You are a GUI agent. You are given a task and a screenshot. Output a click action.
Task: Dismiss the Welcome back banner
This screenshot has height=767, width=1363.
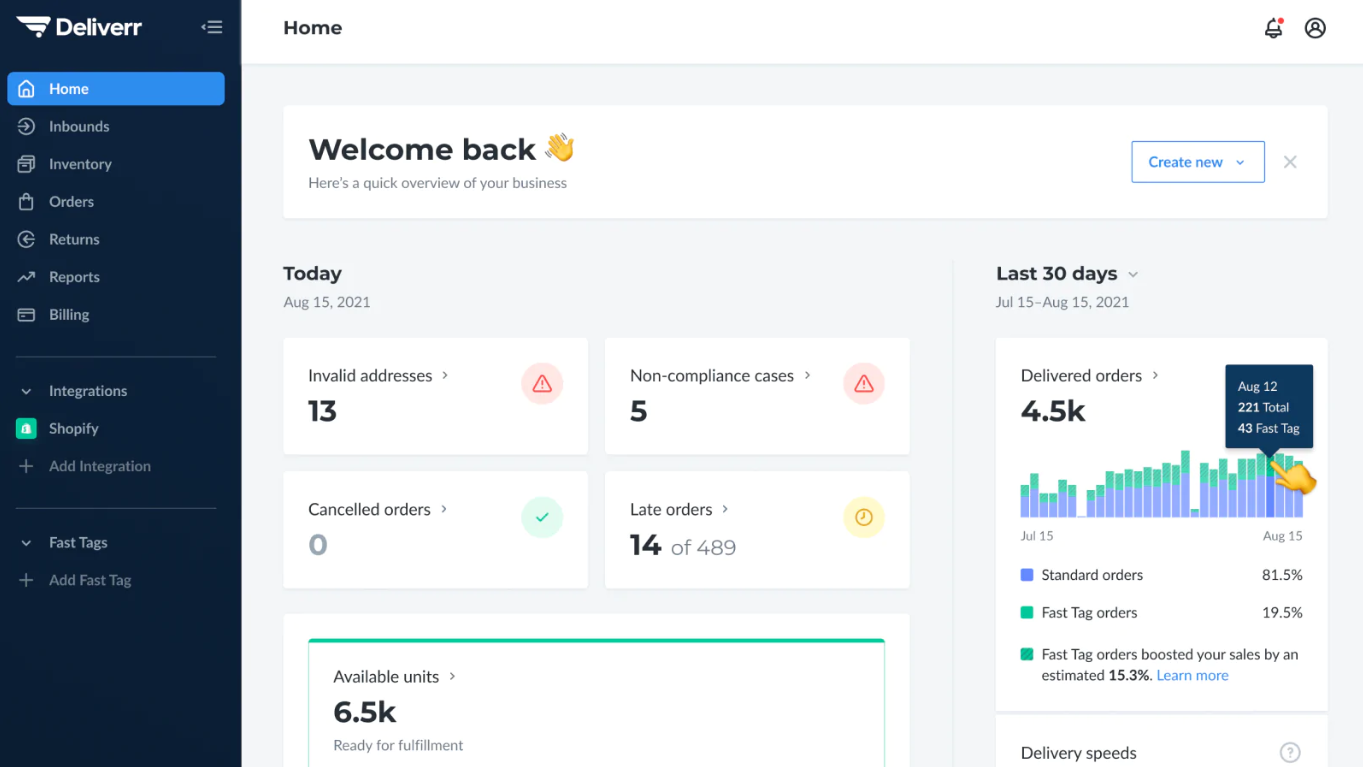click(x=1290, y=161)
